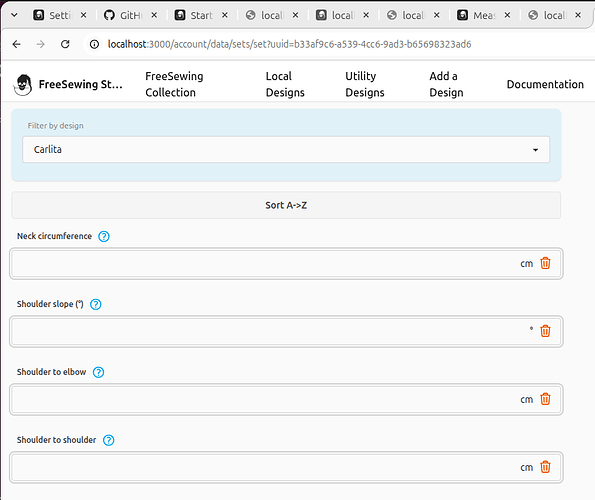Delete the Shoulder to elbow measurement
This screenshot has width=595, height=500.
point(545,399)
